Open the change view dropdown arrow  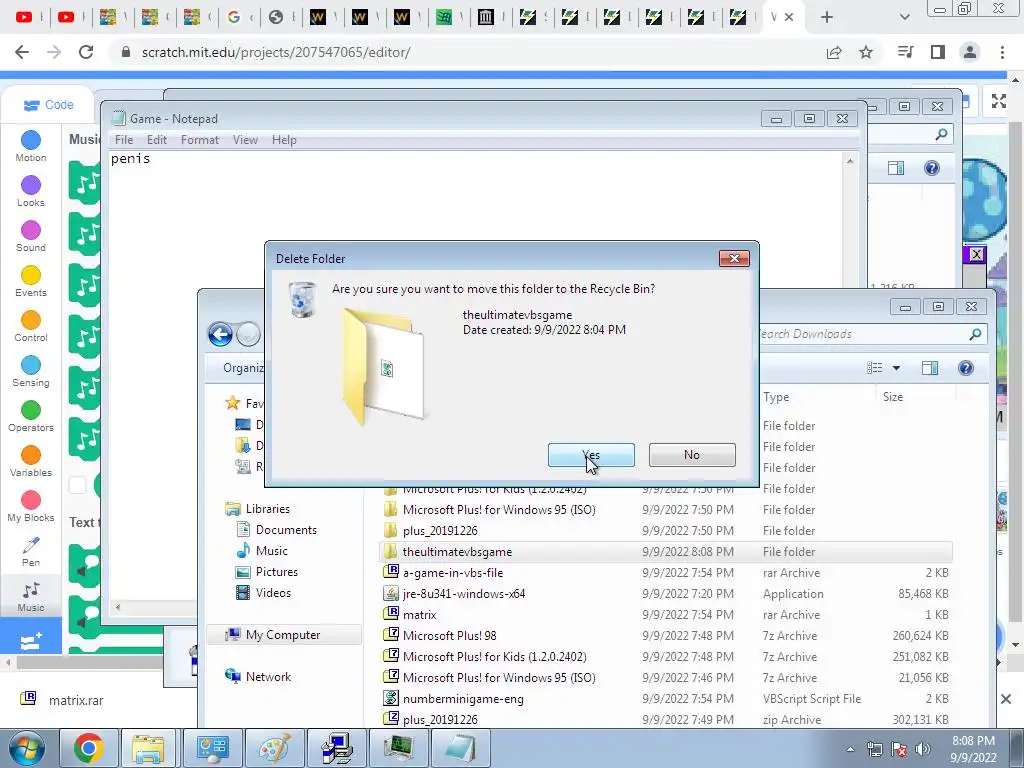click(896, 368)
